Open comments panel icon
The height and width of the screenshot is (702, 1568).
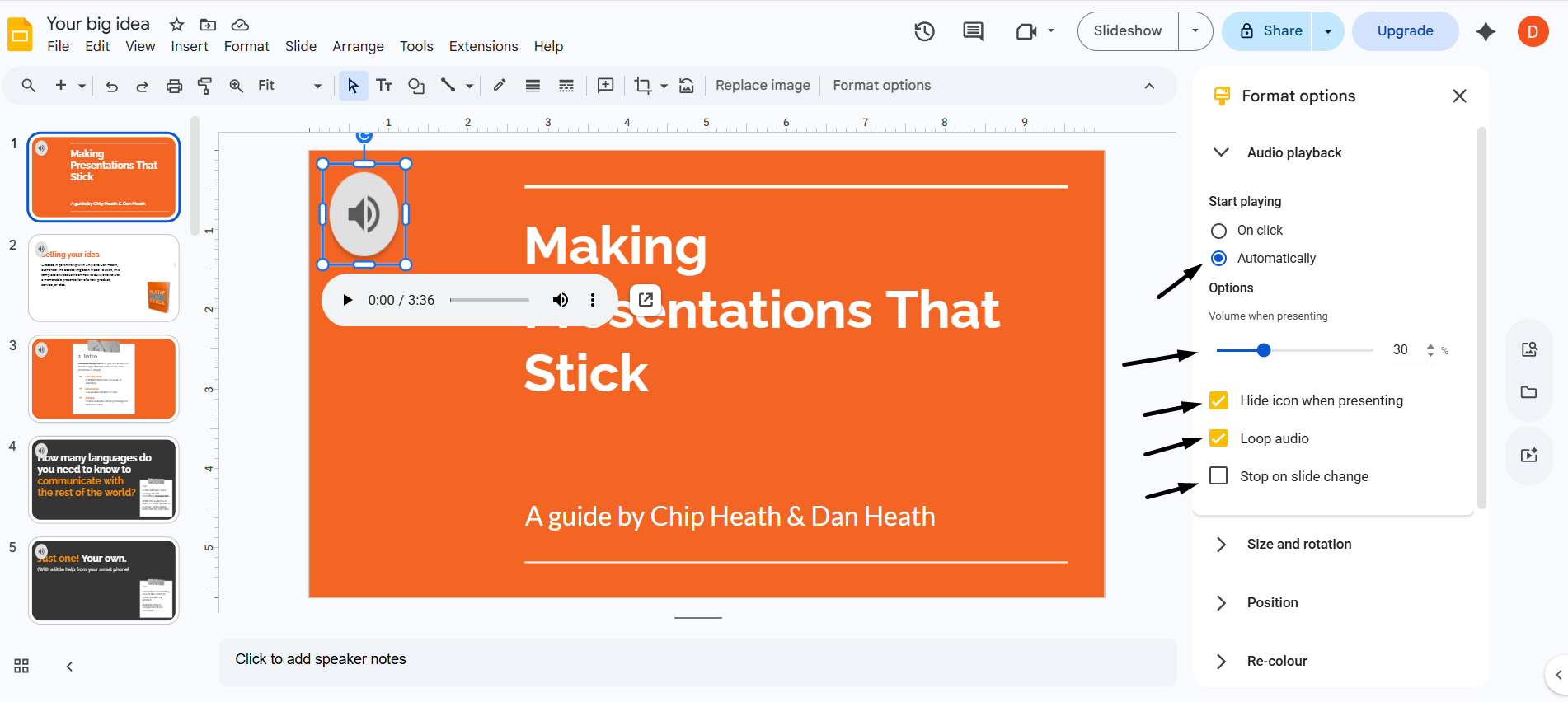973,31
